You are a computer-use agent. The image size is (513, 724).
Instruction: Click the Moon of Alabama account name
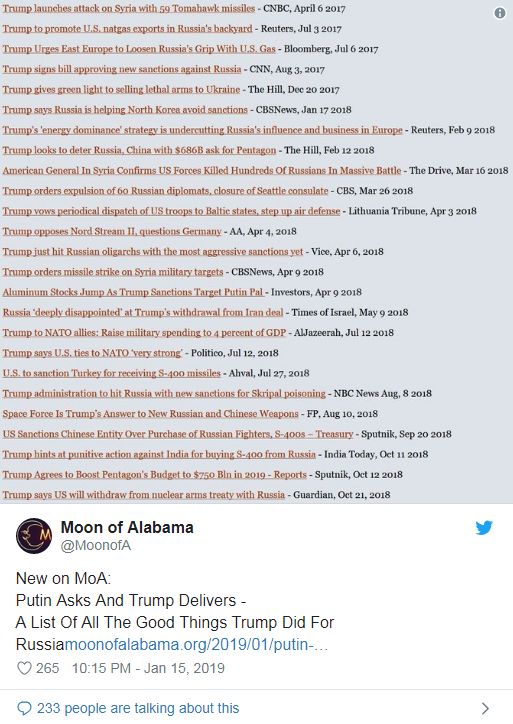click(x=127, y=527)
